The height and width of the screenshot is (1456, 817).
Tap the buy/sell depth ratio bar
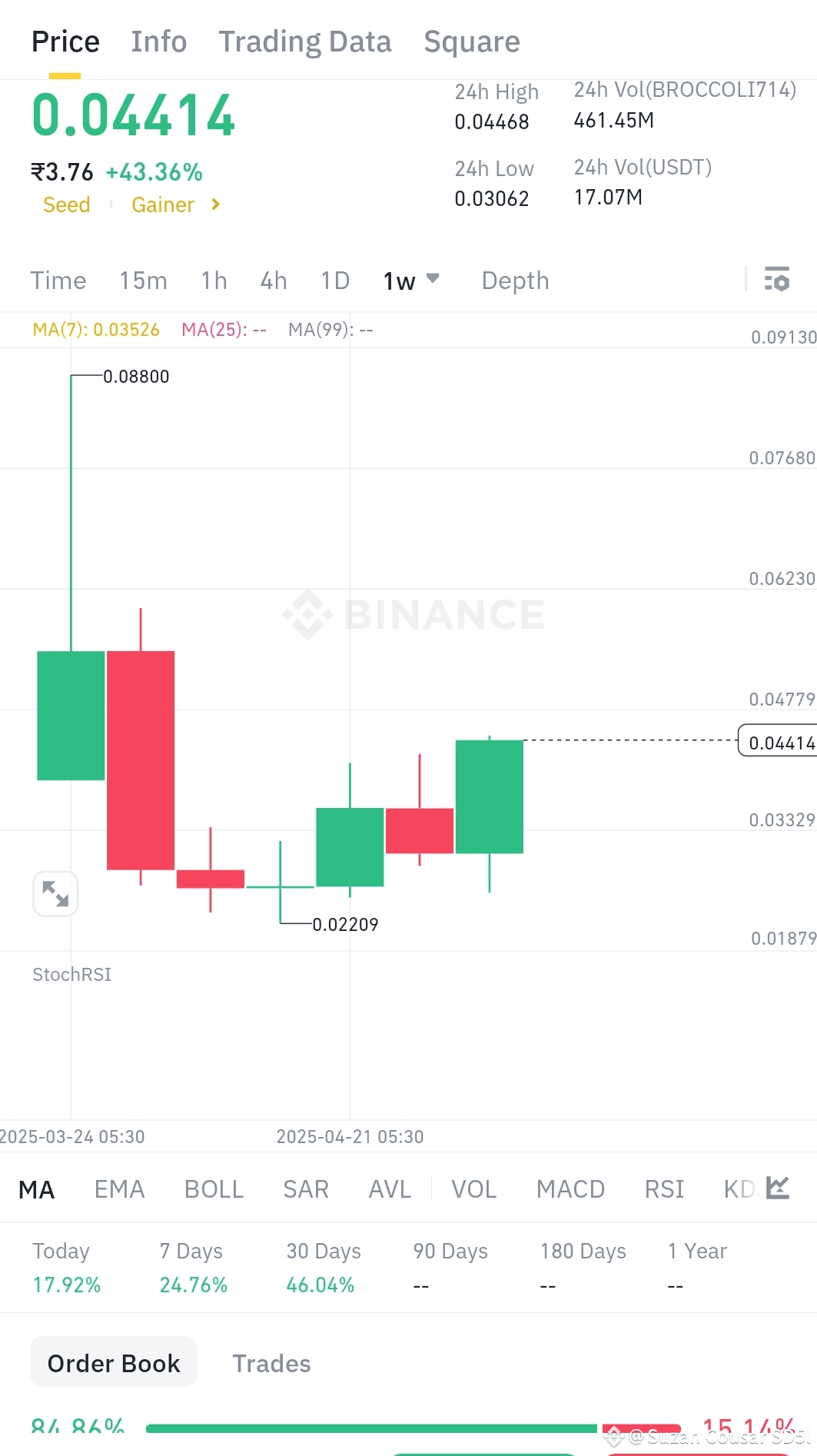pyautogui.click(x=407, y=1426)
